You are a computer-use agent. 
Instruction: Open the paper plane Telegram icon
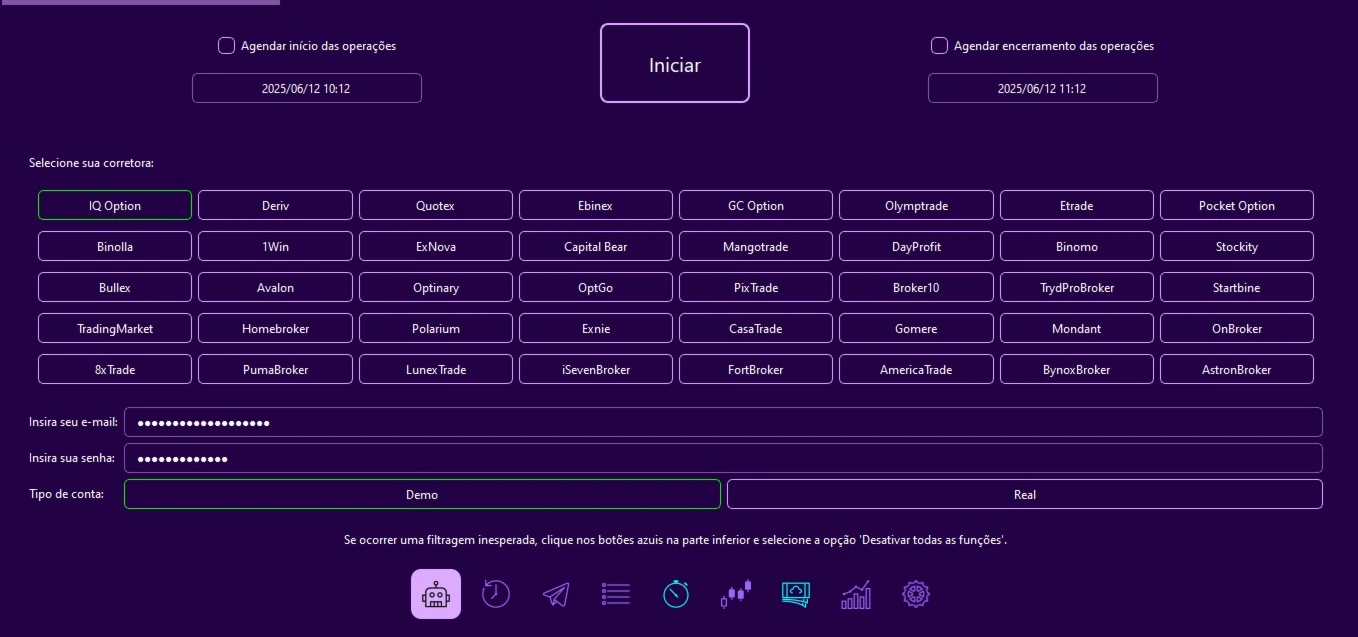point(556,594)
